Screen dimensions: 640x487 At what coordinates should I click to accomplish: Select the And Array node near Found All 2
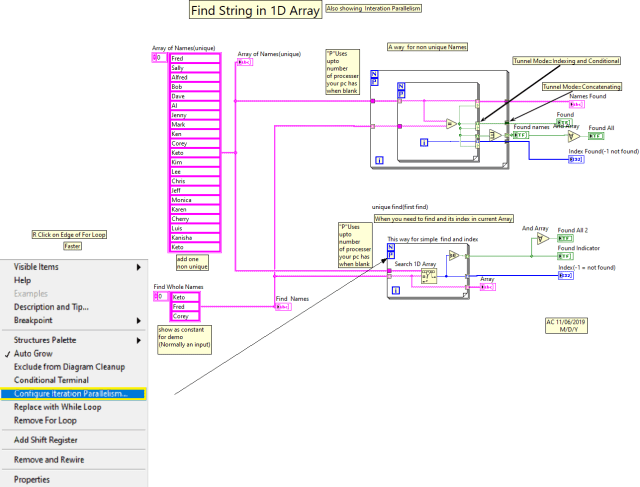pos(541,239)
